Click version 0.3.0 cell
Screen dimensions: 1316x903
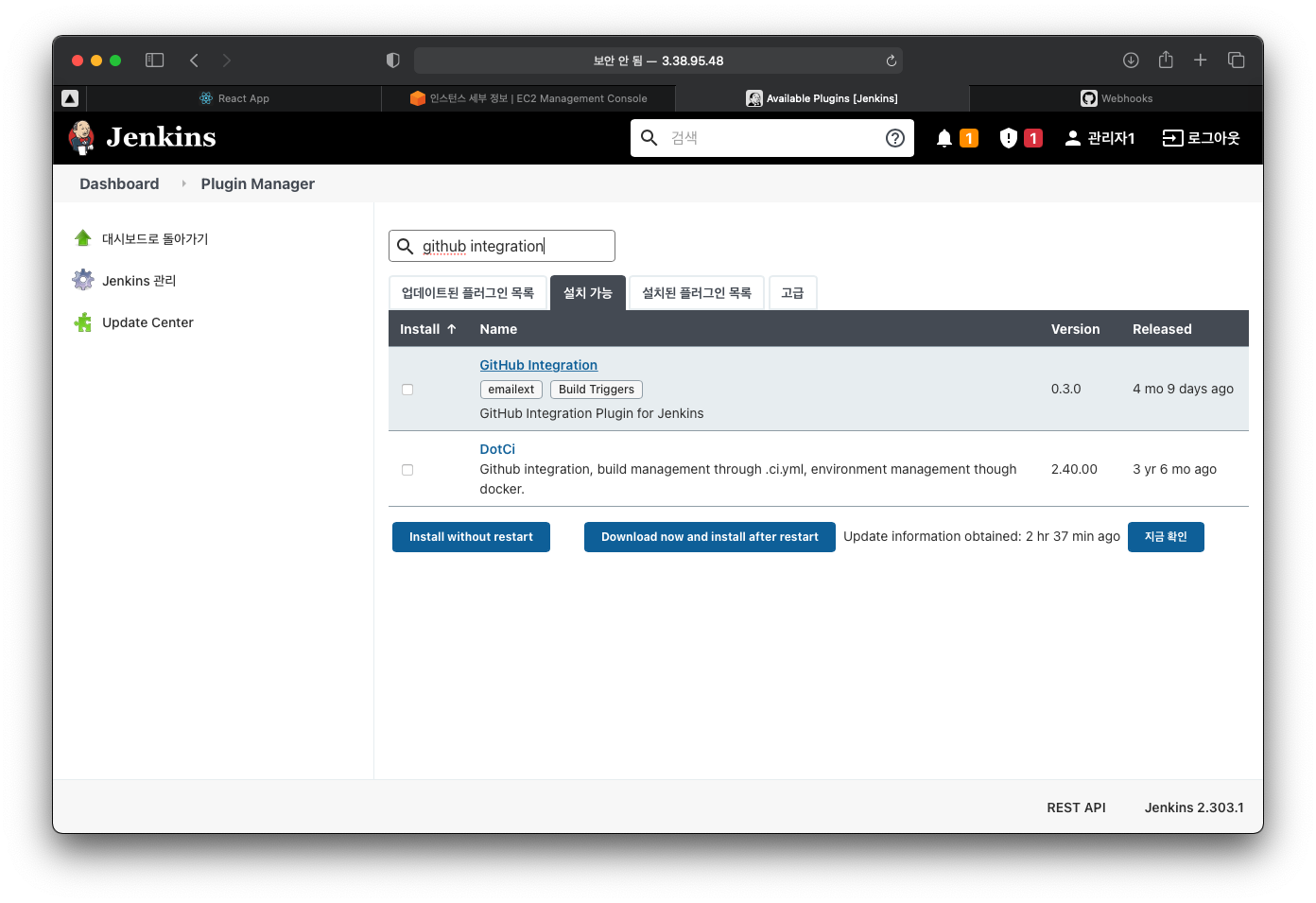tap(1066, 389)
